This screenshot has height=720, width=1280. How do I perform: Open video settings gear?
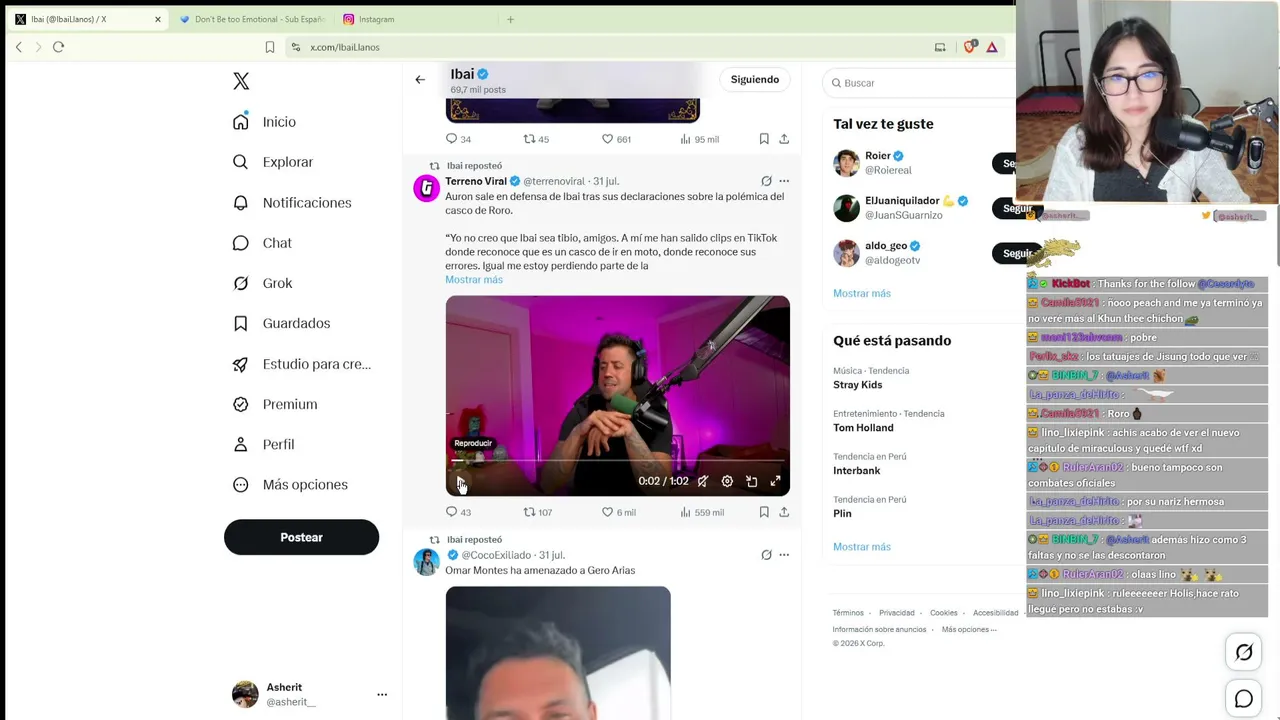click(x=727, y=481)
